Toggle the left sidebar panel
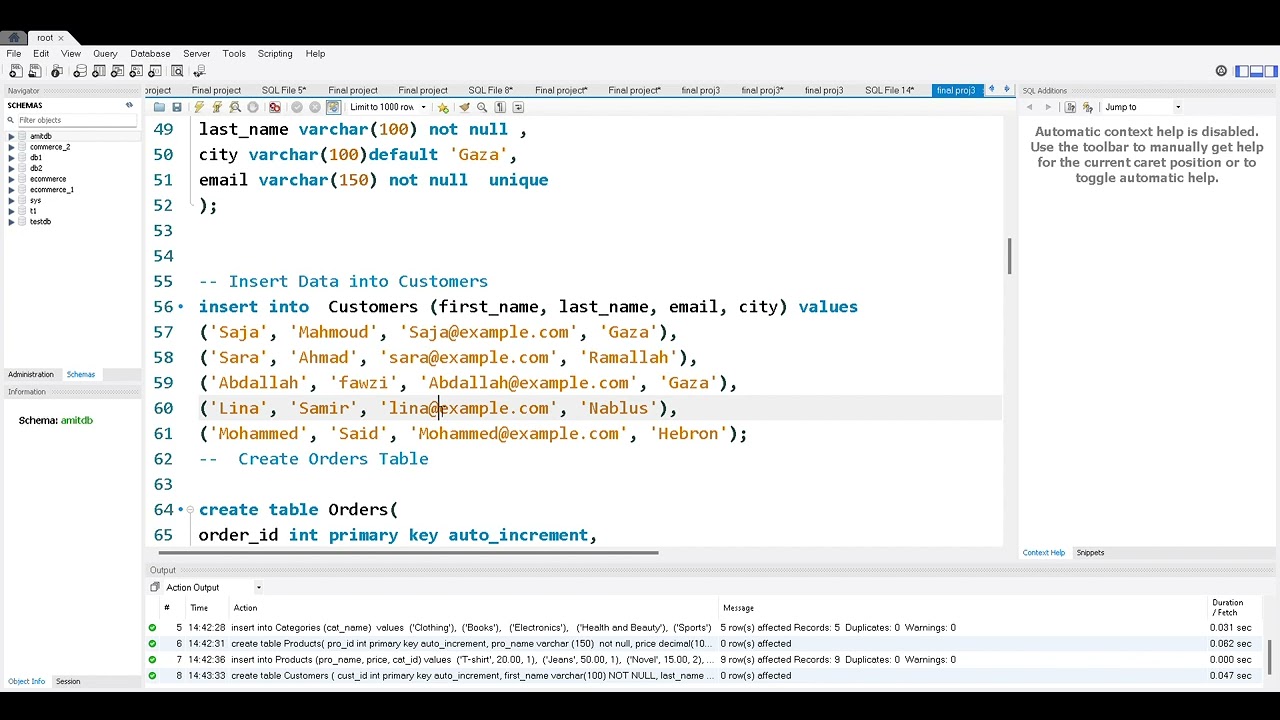The height and width of the screenshot is (720, 1280). [x=1242, y=71]
